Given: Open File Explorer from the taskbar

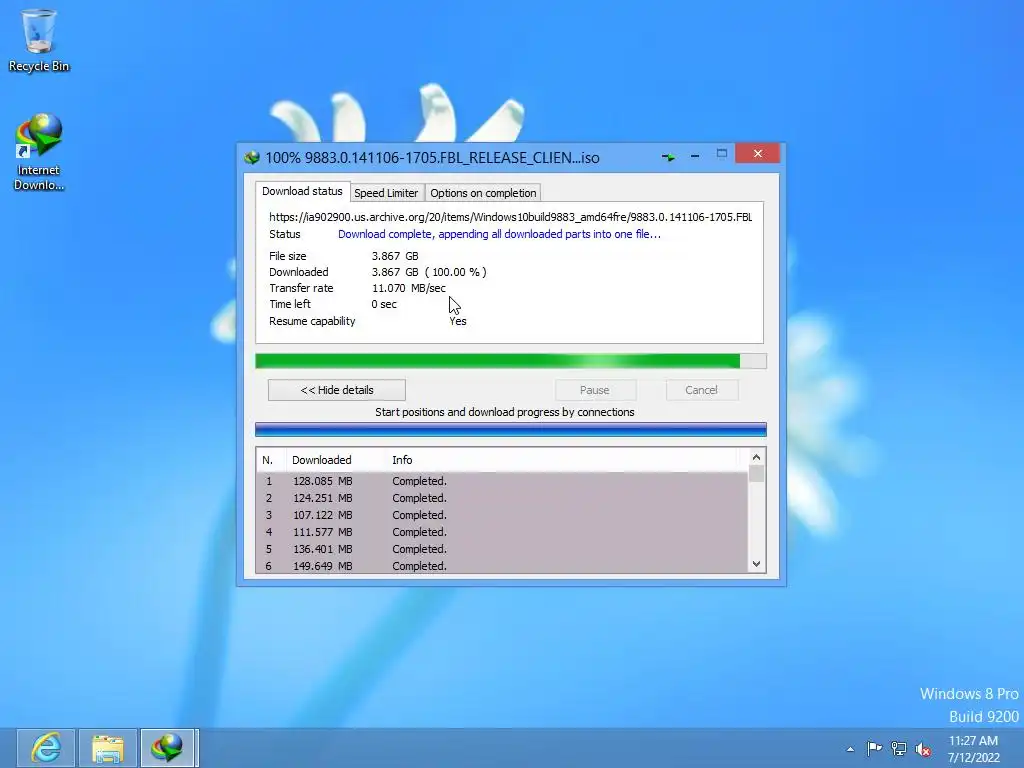Looking at the screenshot, I should tap(108, 748).
